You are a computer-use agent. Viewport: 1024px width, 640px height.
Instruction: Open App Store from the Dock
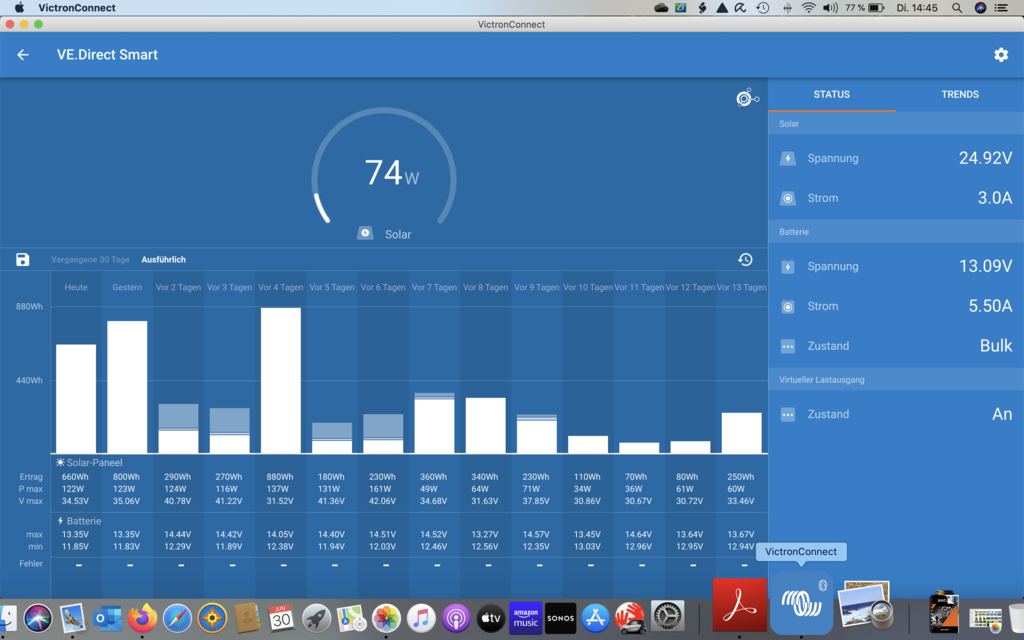tap(596, 618)
